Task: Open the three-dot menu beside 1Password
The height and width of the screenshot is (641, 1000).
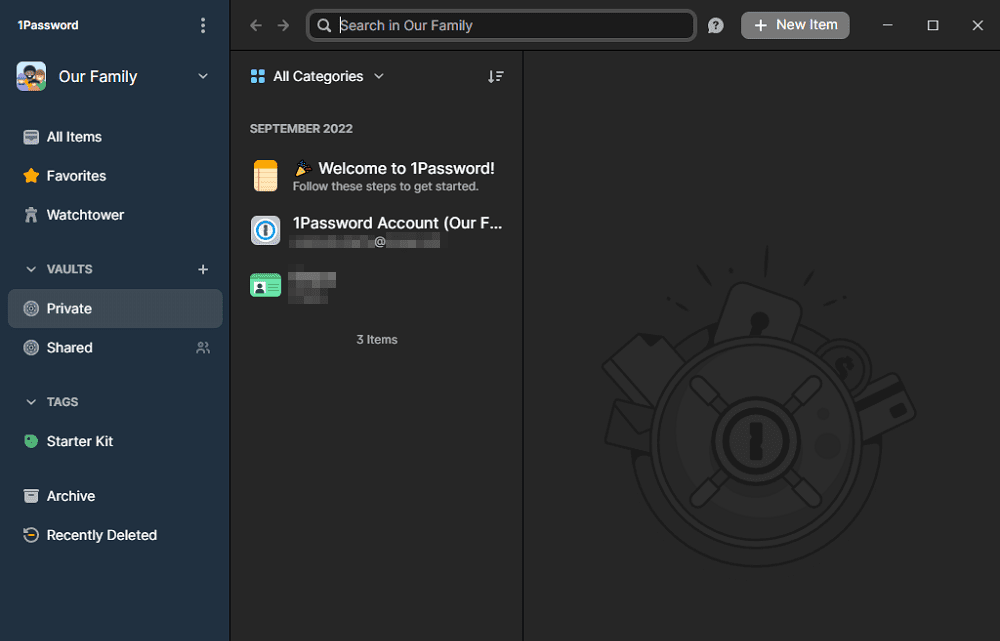Action: [x=203, y=26]
